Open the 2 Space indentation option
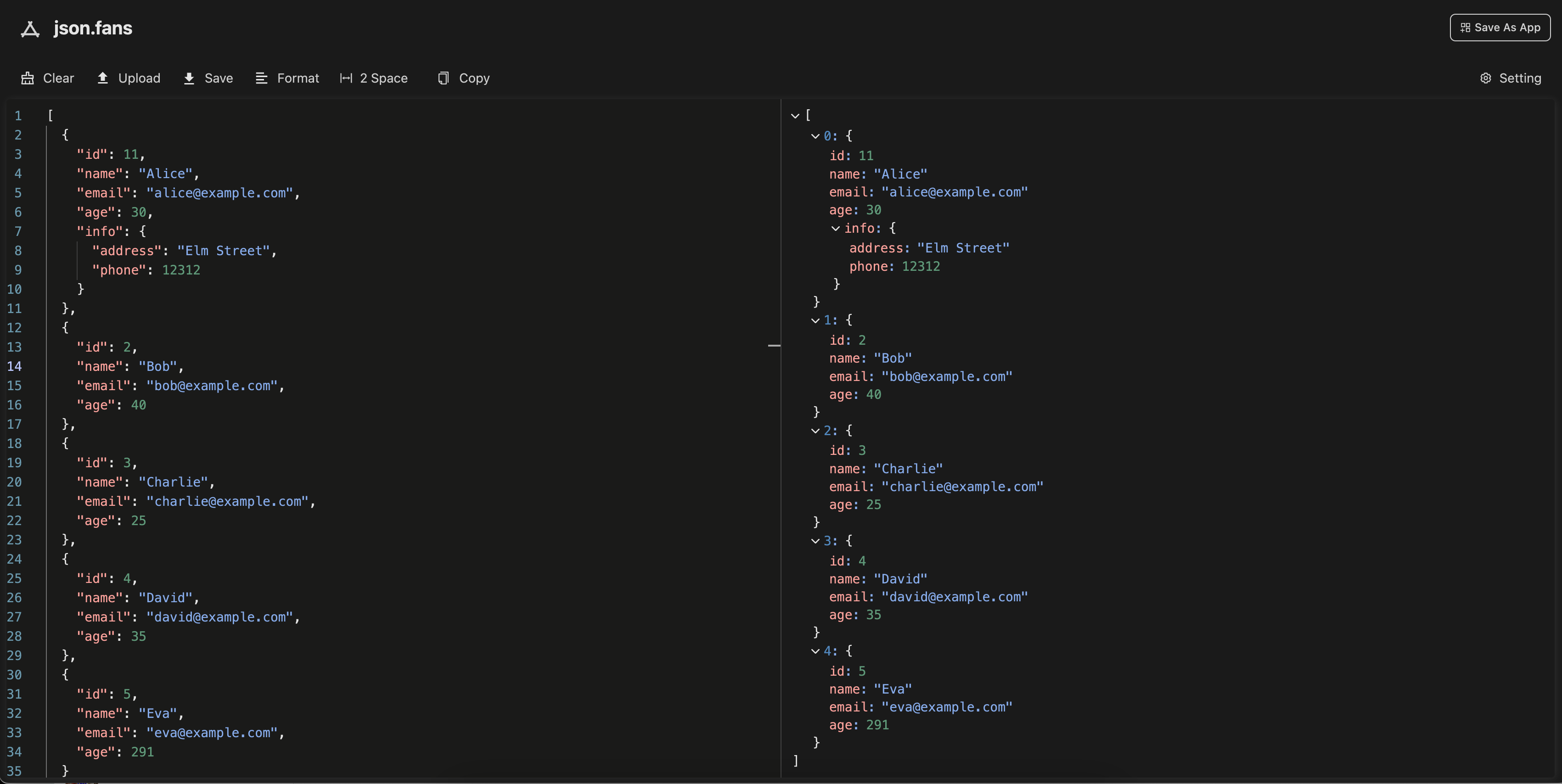The image size is (1562, 784). tap(374, 78)
